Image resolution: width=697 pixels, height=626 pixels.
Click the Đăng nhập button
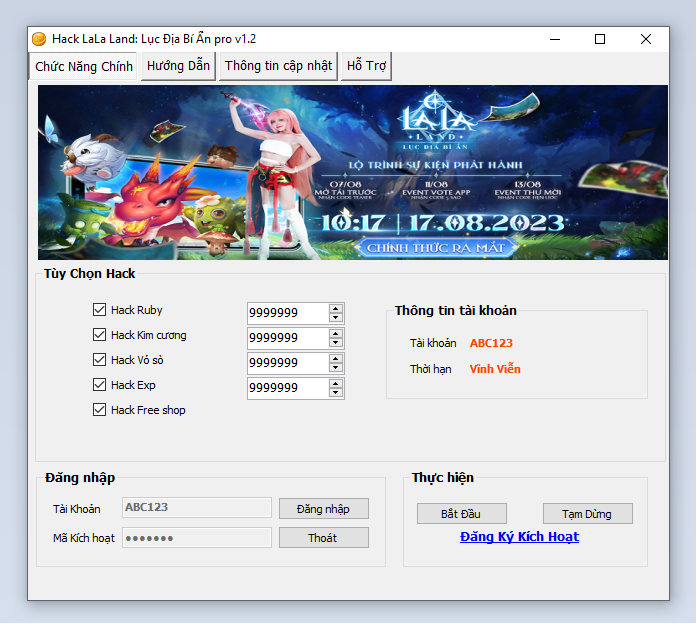point(323,509)
